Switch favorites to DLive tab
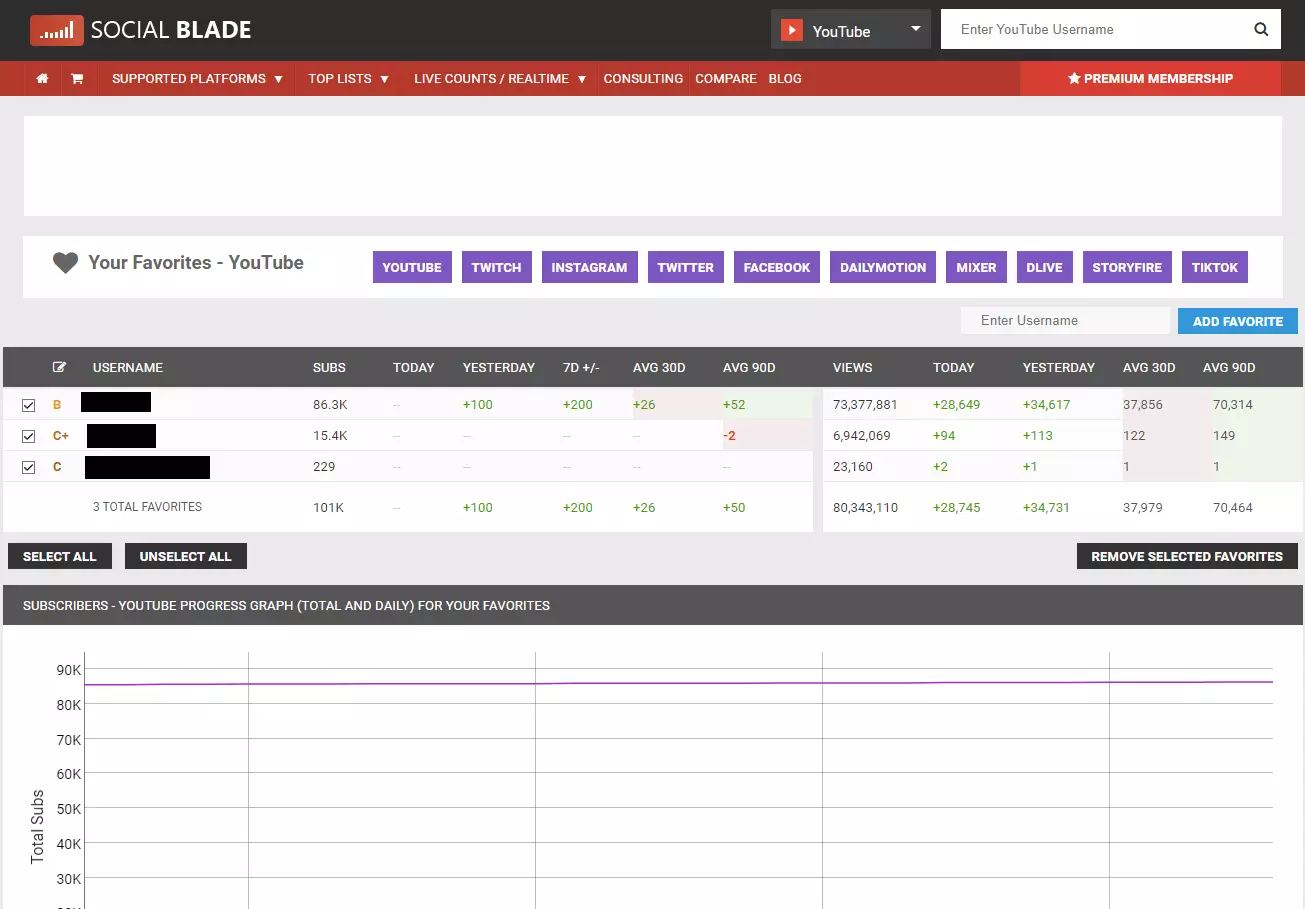 coord(1044,267)
